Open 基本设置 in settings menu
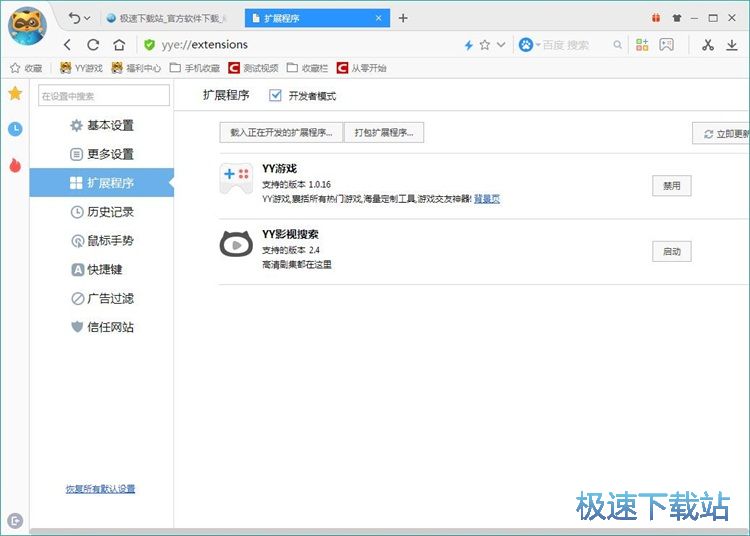 pyautogui.click(x=102, y=125)
